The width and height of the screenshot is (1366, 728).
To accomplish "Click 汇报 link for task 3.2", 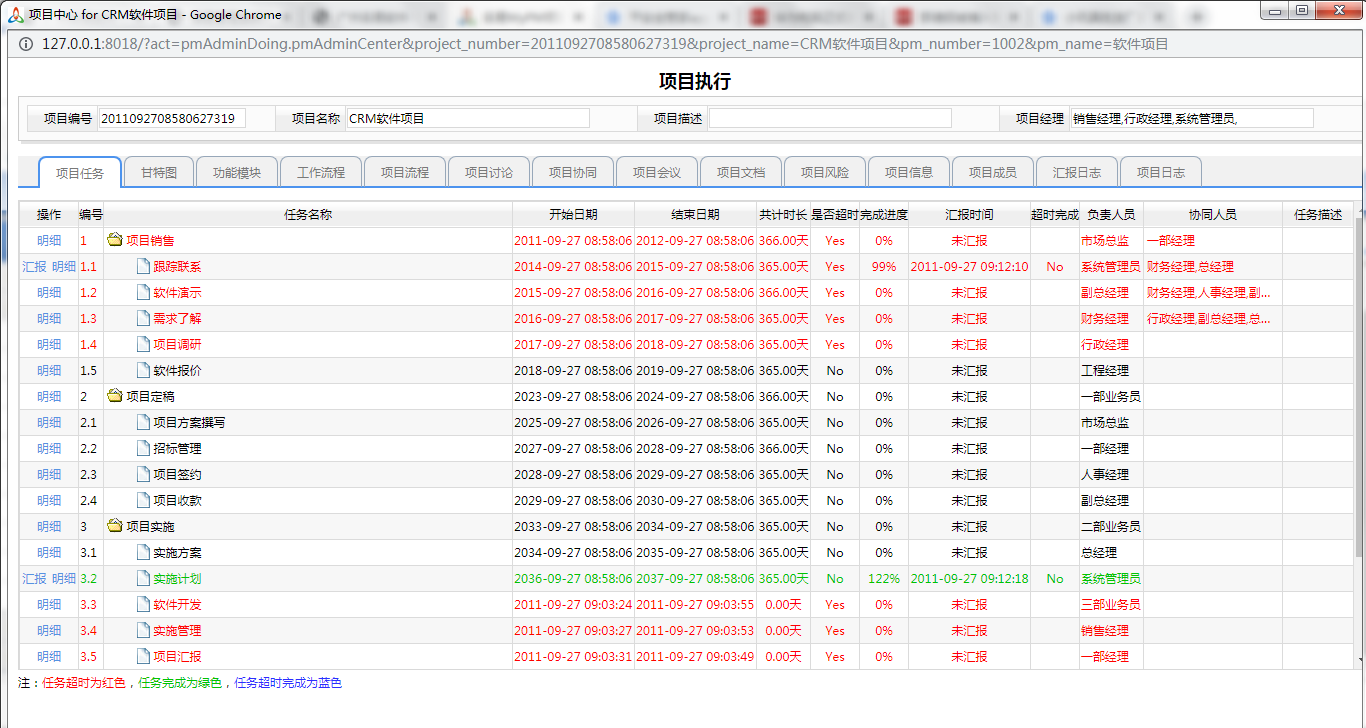I will point(34,578).
